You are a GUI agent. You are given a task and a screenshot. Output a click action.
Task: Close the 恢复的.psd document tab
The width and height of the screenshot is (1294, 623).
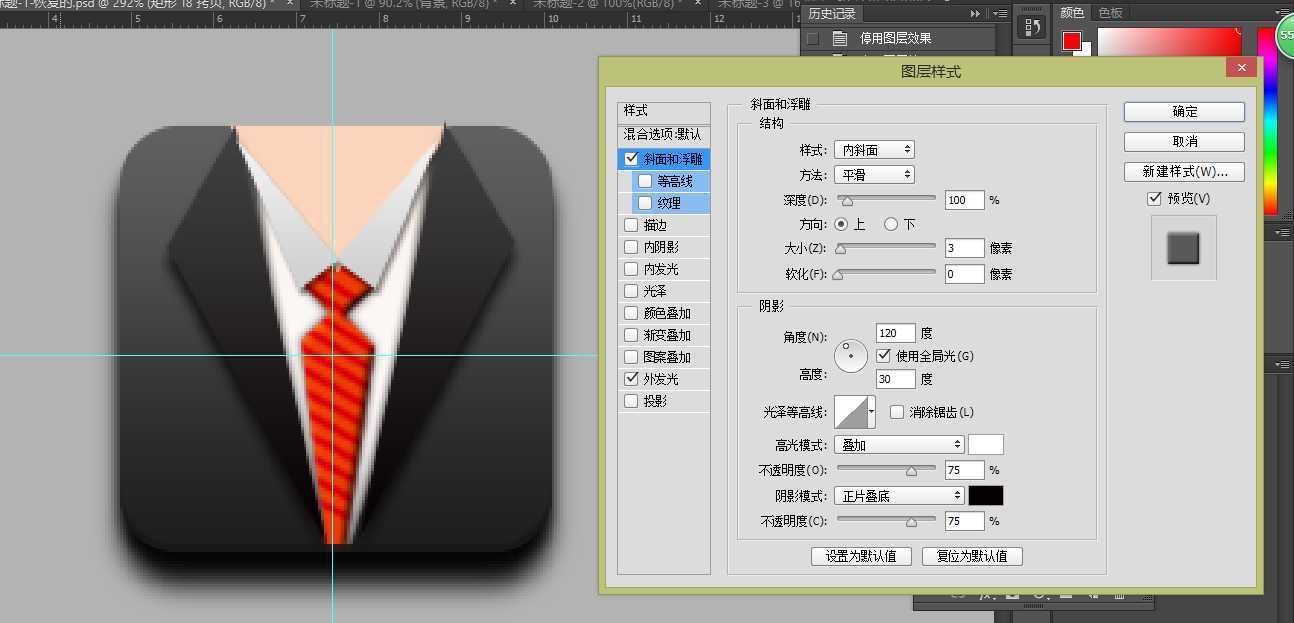pos(291,3)
